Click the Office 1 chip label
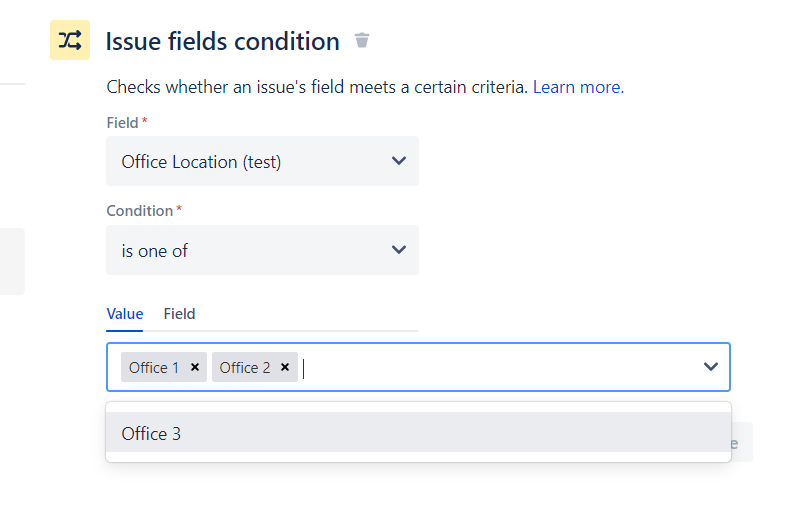The image size is (785, 505). point(154,367)
